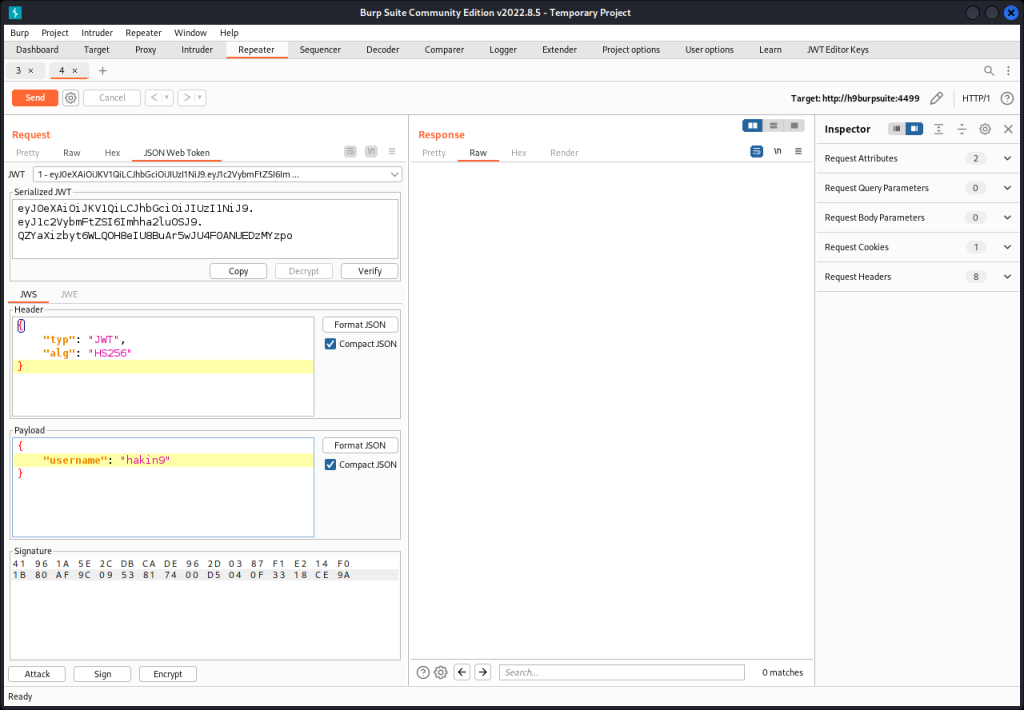Open the Response panel hamburger menu
The width and height of the screenshot is (1024, 710).
coord(798,152)
